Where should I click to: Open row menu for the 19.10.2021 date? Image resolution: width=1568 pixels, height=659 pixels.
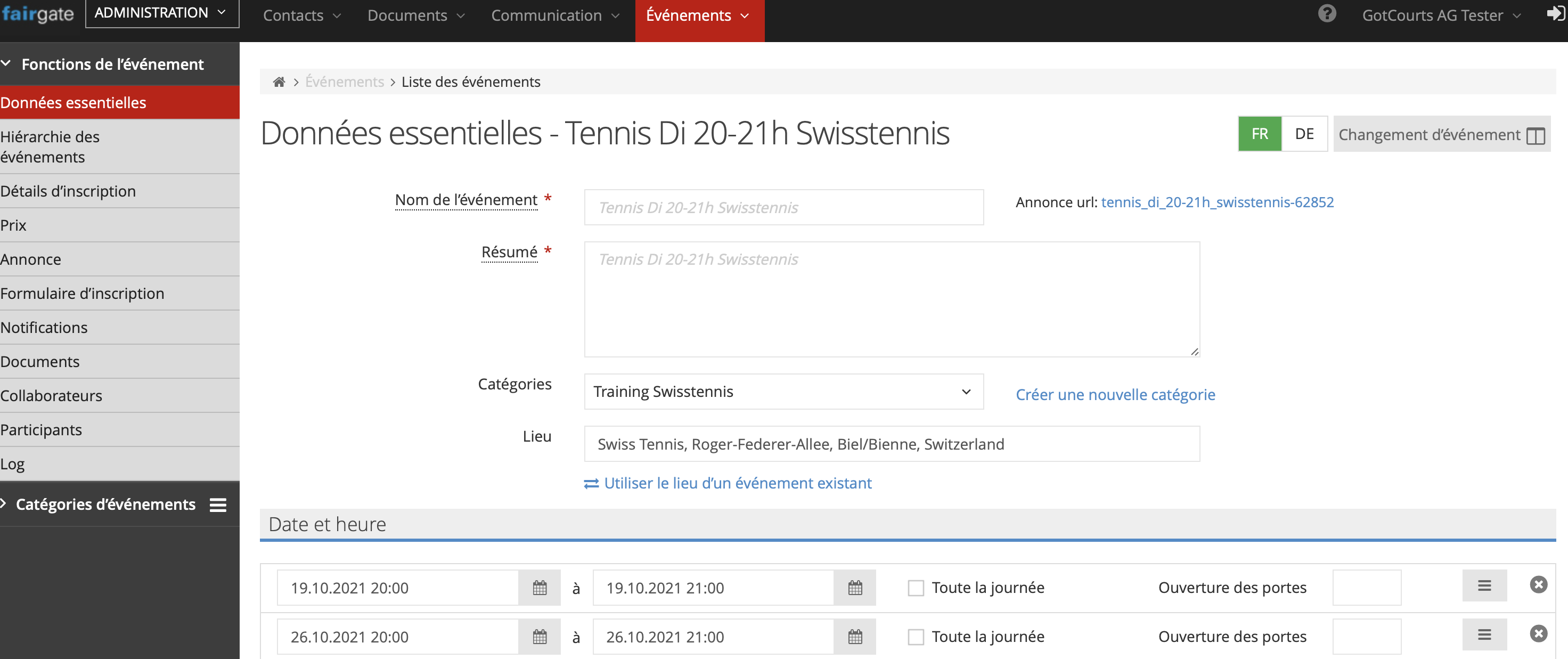[x=1484, y=585]
